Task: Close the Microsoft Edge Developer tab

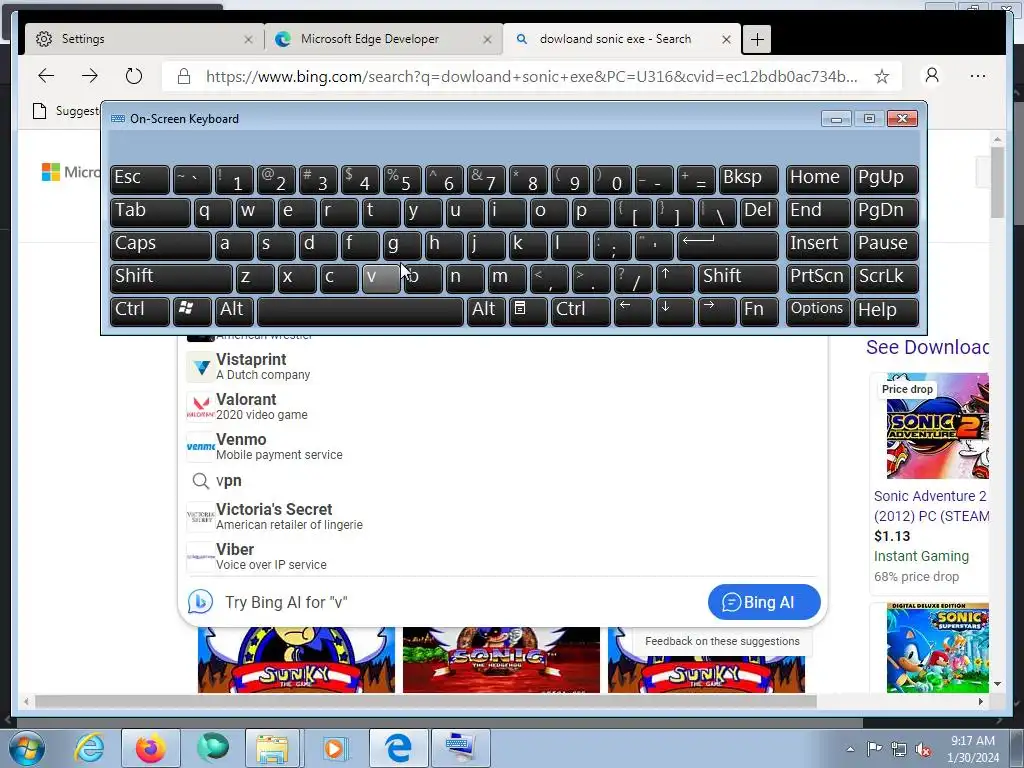Action: point(487,39)
